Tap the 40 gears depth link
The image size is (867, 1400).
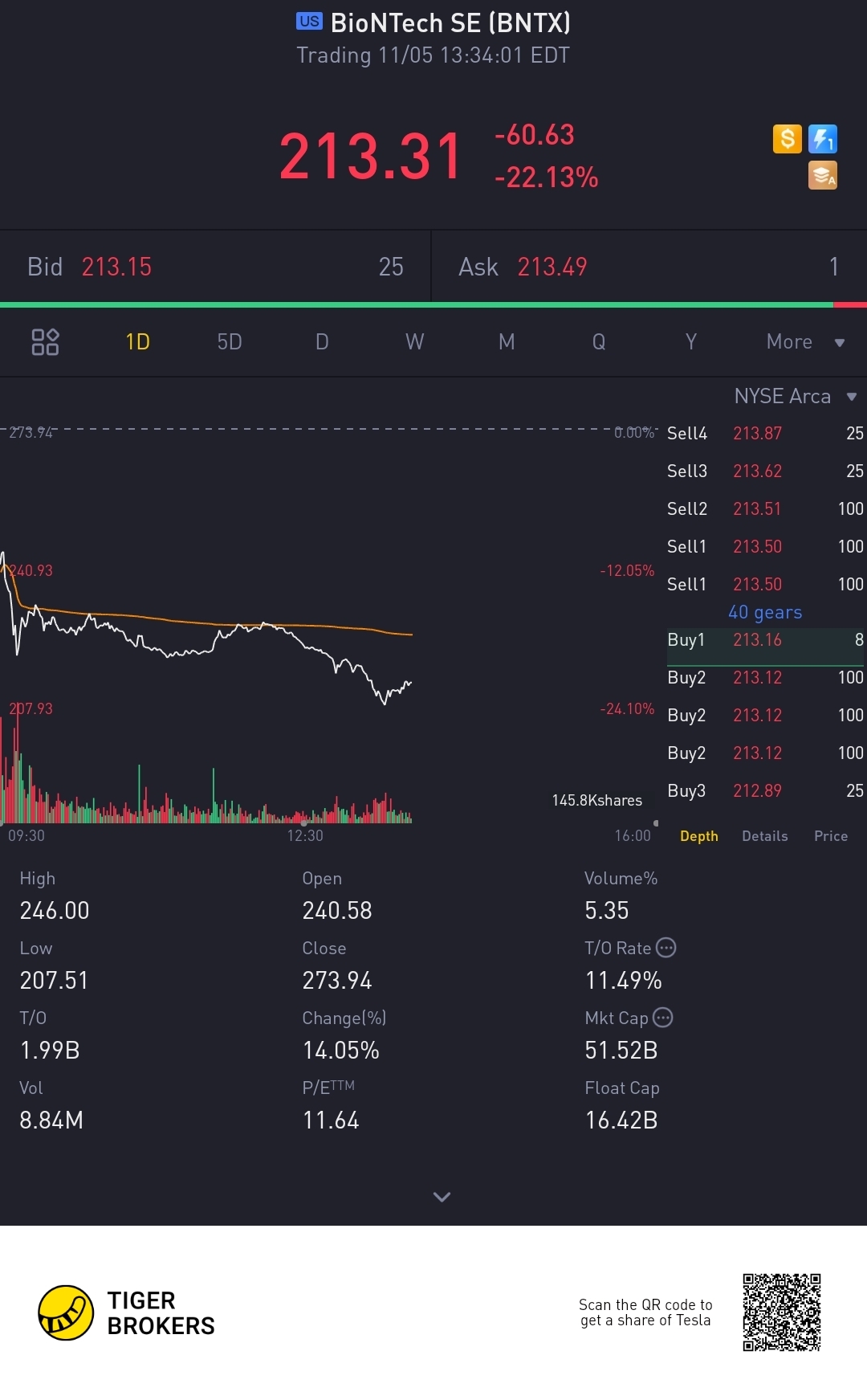pos(765,612)
